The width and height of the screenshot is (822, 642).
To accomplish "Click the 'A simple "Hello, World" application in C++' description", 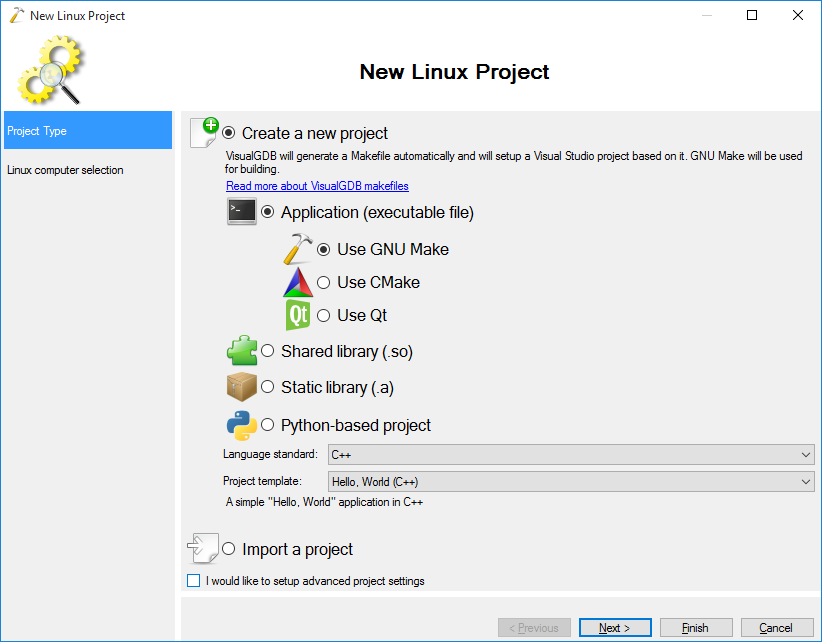I will [324, 502].
